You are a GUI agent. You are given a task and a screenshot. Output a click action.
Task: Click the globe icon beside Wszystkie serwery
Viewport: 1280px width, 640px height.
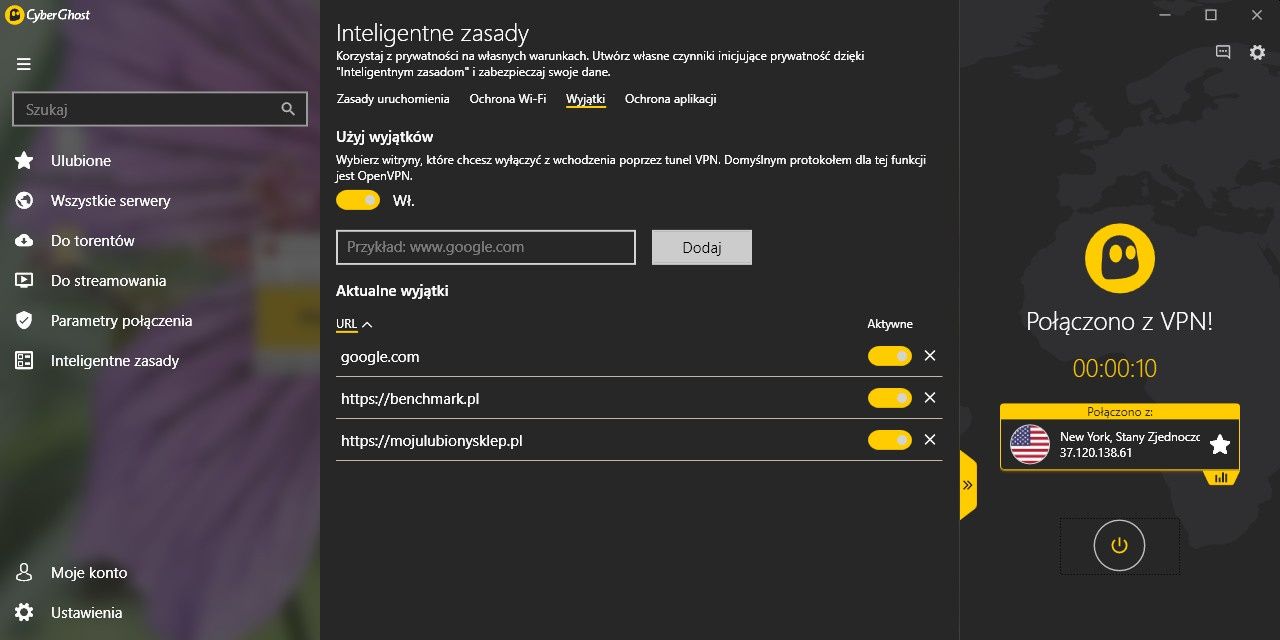click(x=24, y=200)
